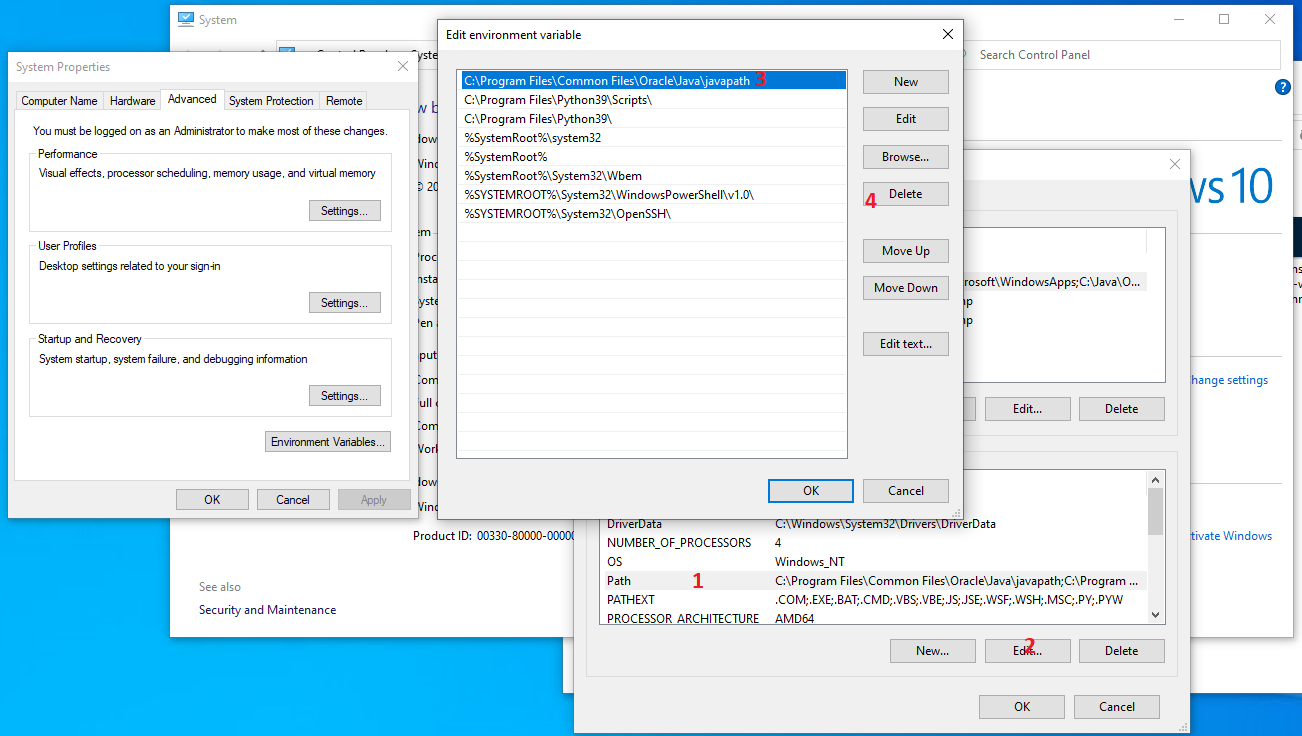Select C:\Program Files\Python39\Scripts\ entry
Viewport: 1302px width, 736px height.
point(653,100)
